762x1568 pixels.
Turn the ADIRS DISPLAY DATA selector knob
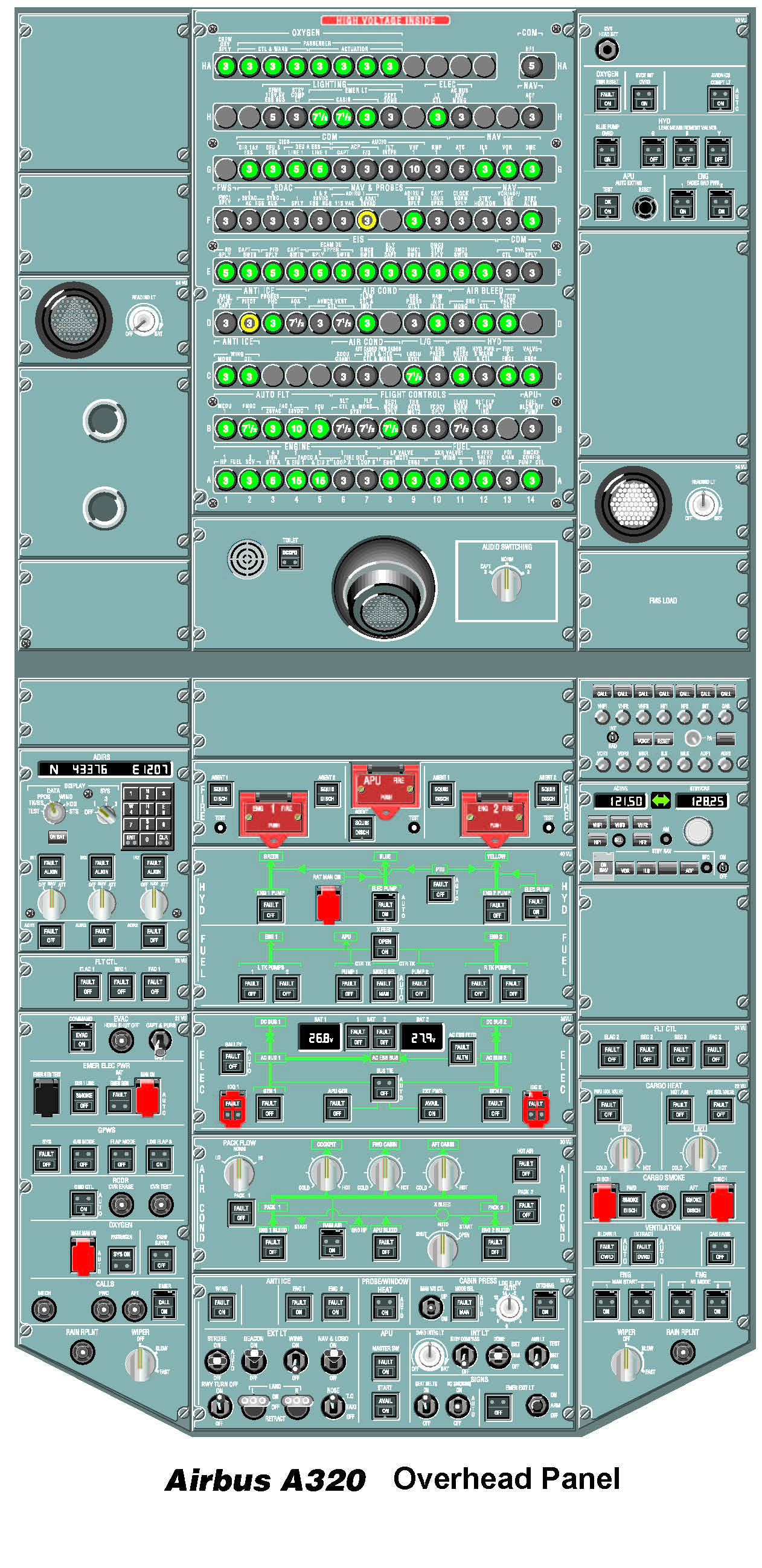[54, 812]
